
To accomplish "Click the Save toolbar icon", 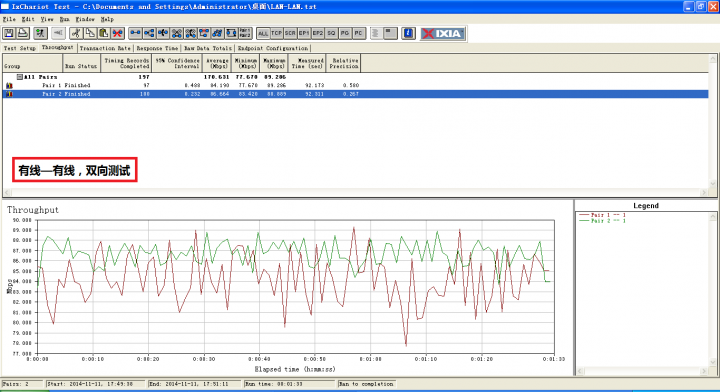I will 9,33.
